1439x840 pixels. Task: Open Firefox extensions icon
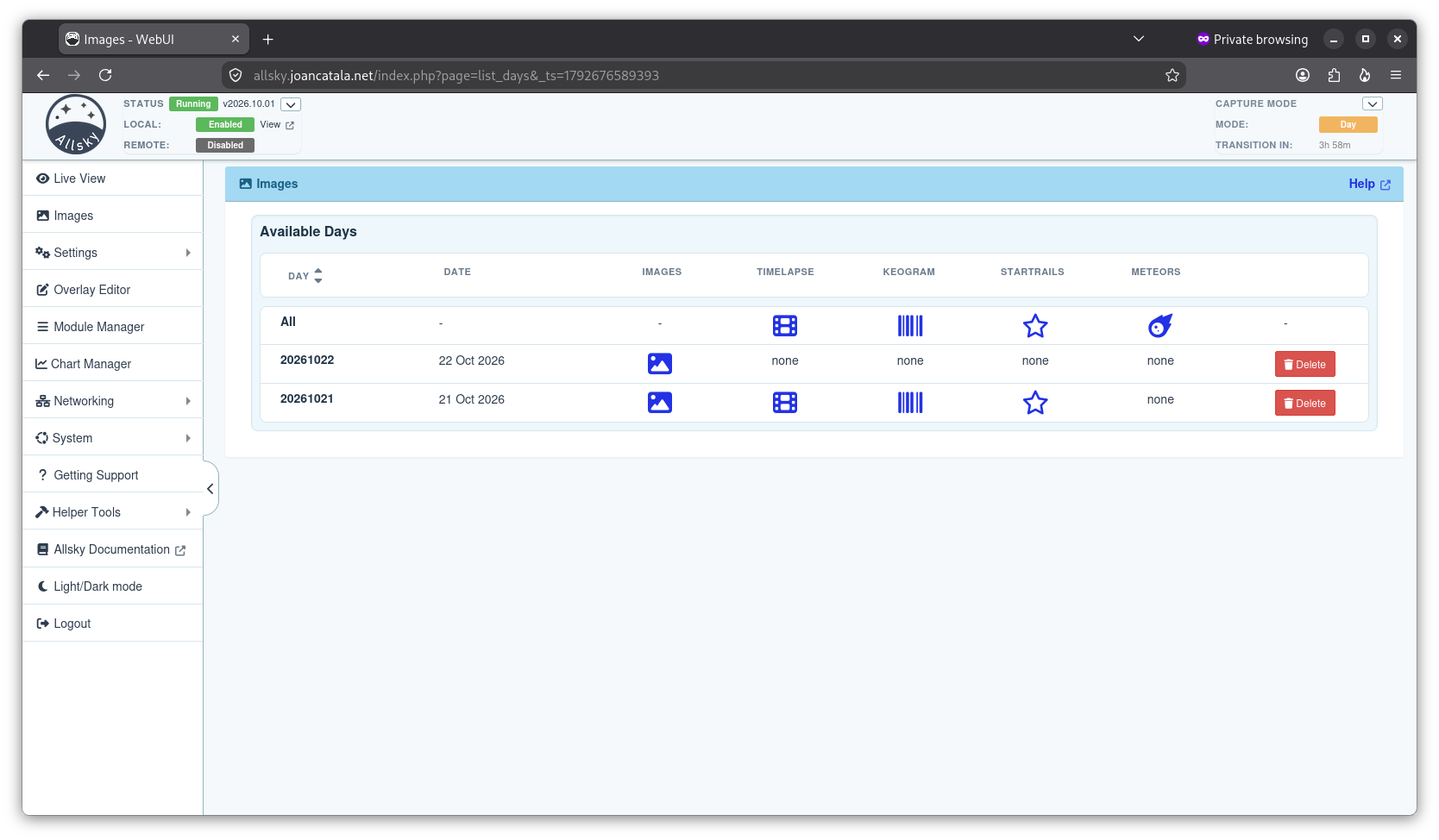(1334, 76)
